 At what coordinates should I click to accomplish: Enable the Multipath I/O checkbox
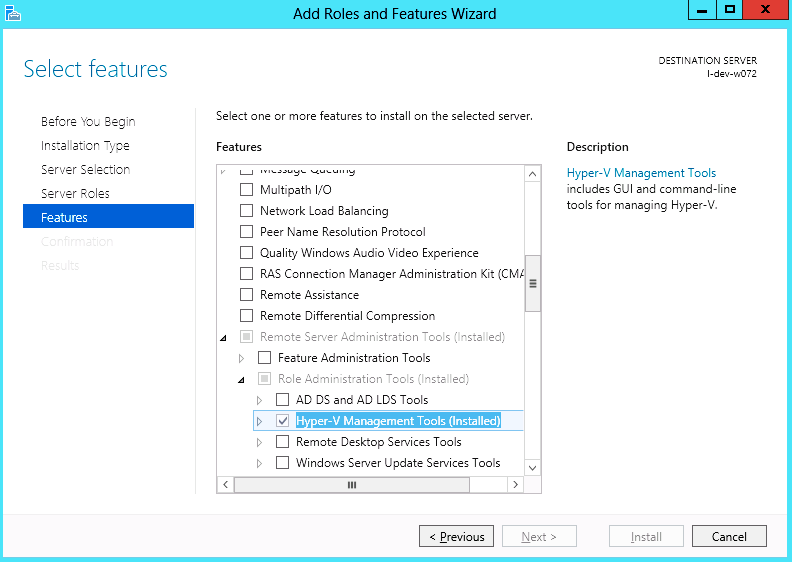point(247,190)
